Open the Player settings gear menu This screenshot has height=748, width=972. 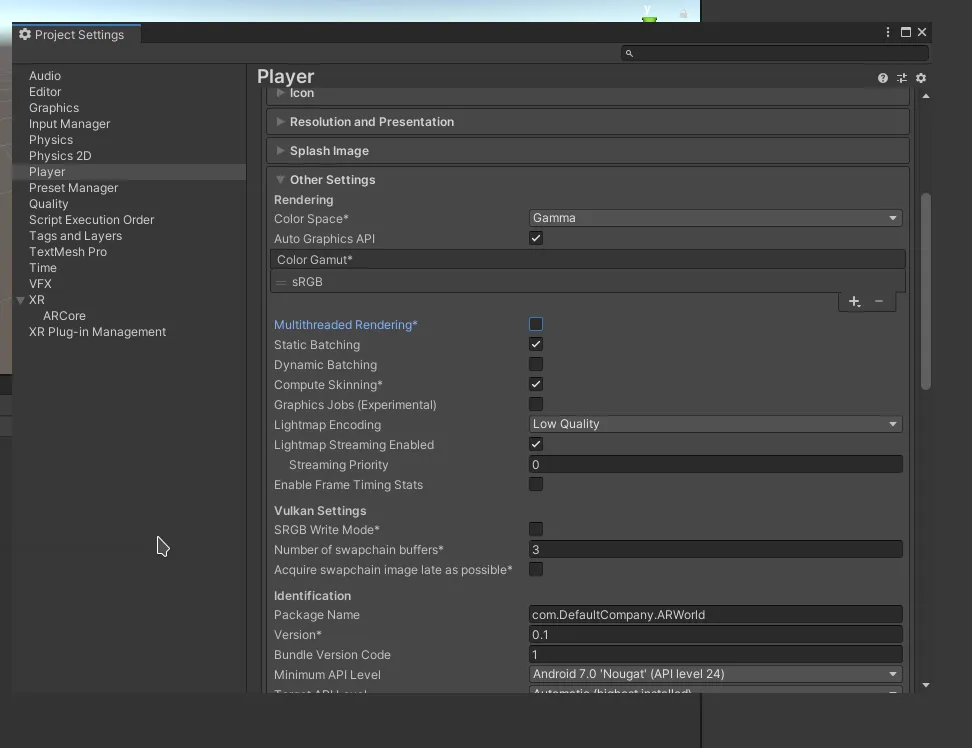tap(921, 78)
